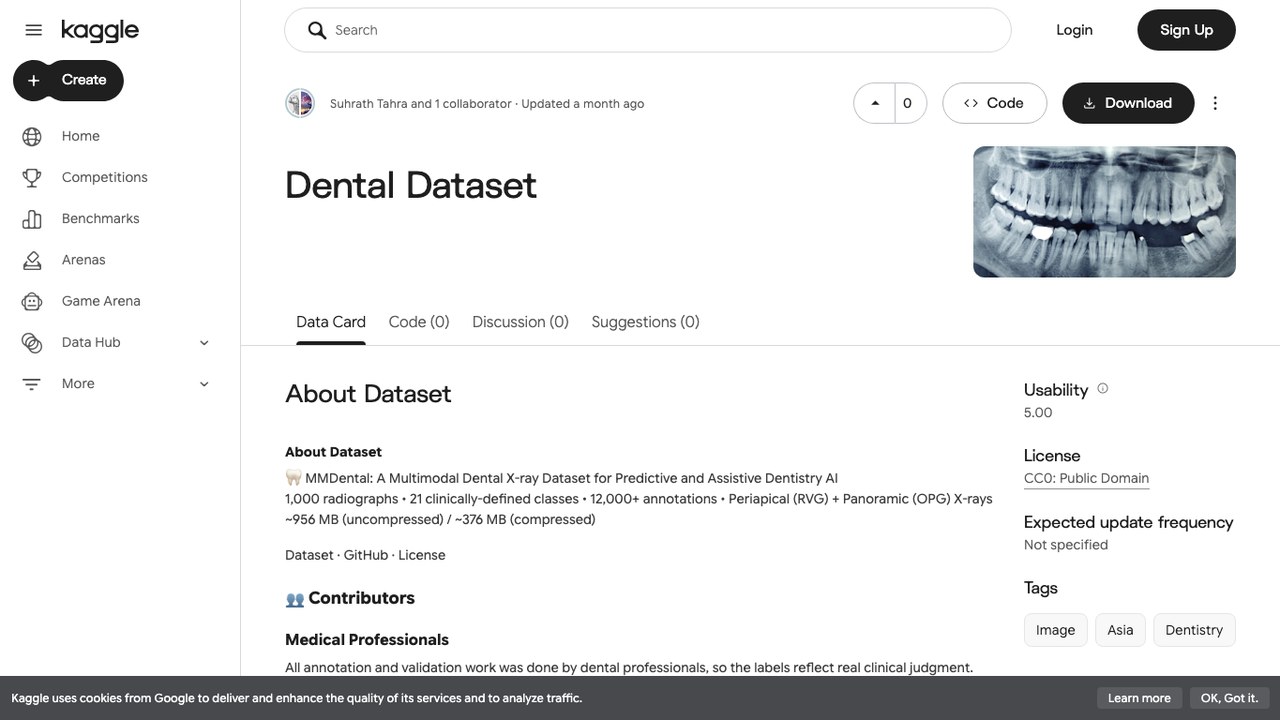Screen dimensions: 1280x720
Task: Click the Home globe icon
Action: coord(32,136)
